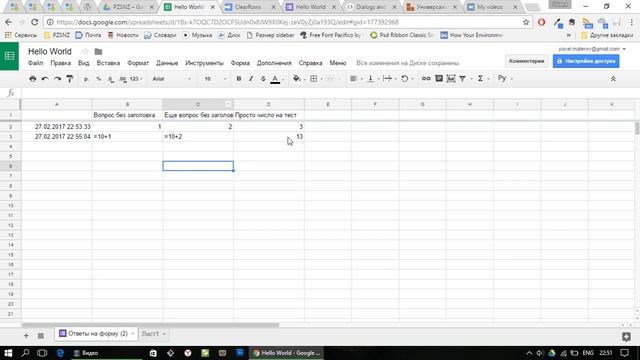Increase decimal places
This screenshot has width=640, height=360.
click(x=122, y=79)
